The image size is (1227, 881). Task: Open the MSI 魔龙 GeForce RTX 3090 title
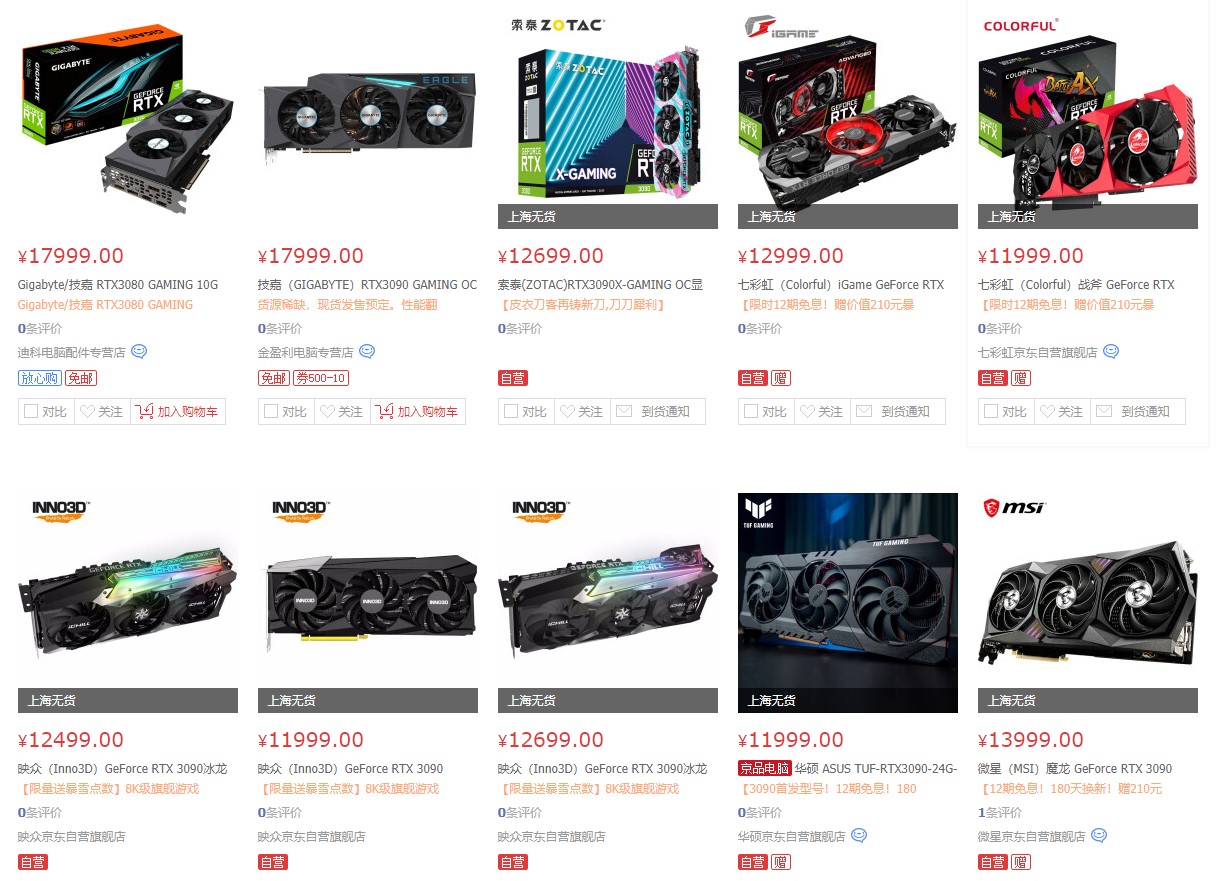click(x=1075, y=769)
